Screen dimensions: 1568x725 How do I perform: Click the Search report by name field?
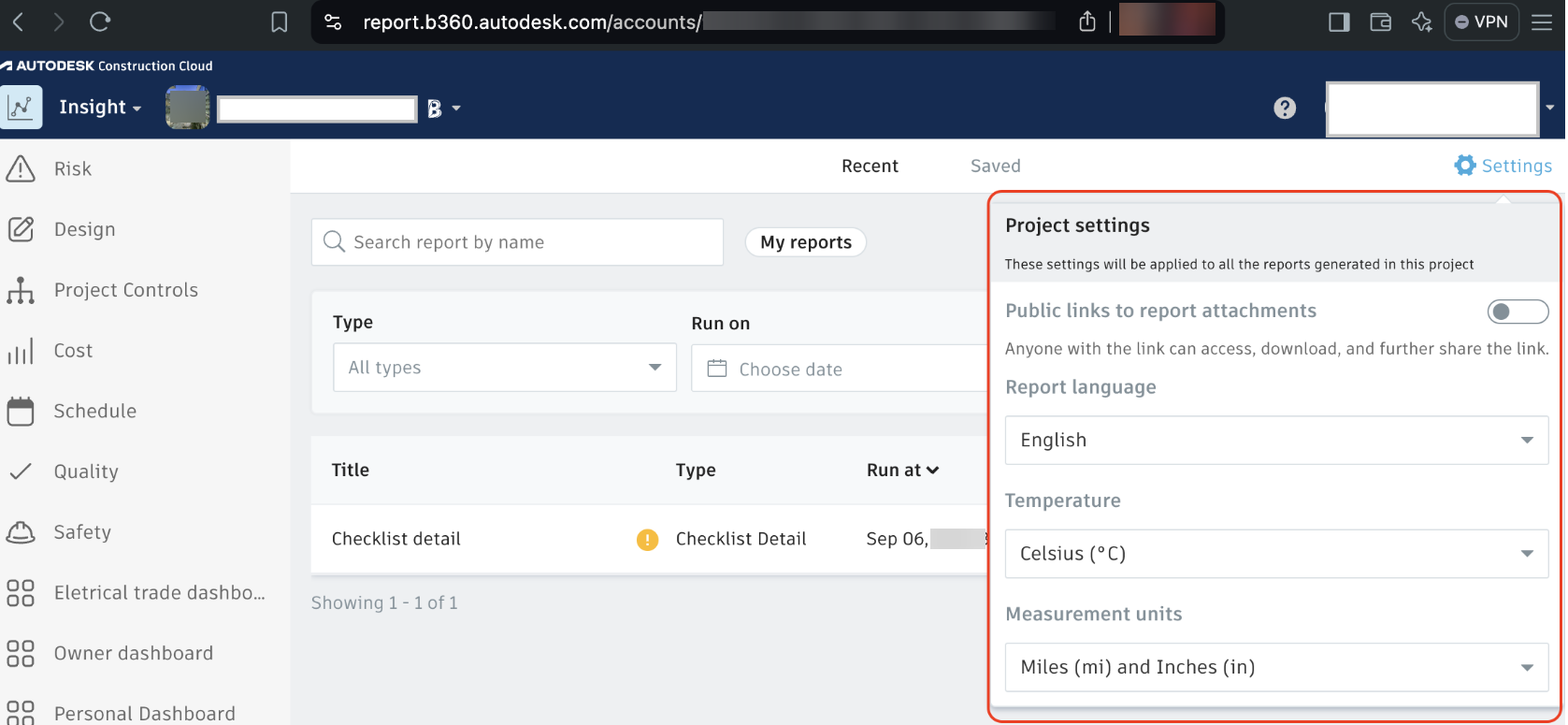[x=517, y=242]
